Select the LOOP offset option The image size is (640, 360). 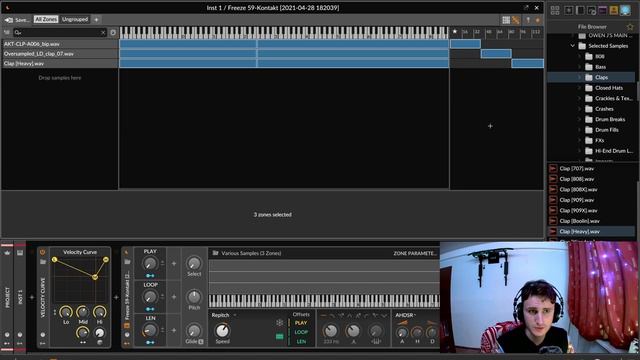pos(301,332)
